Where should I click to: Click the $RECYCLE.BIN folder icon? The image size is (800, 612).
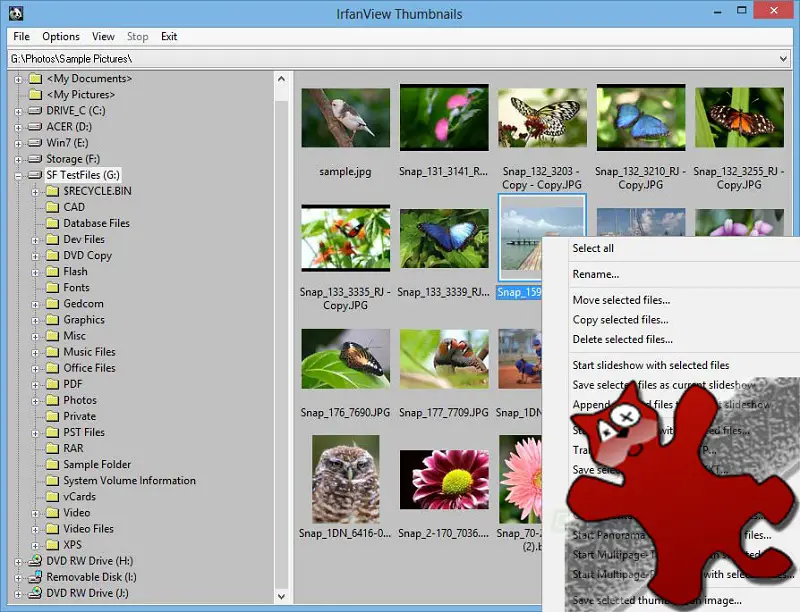pos(52,191)
